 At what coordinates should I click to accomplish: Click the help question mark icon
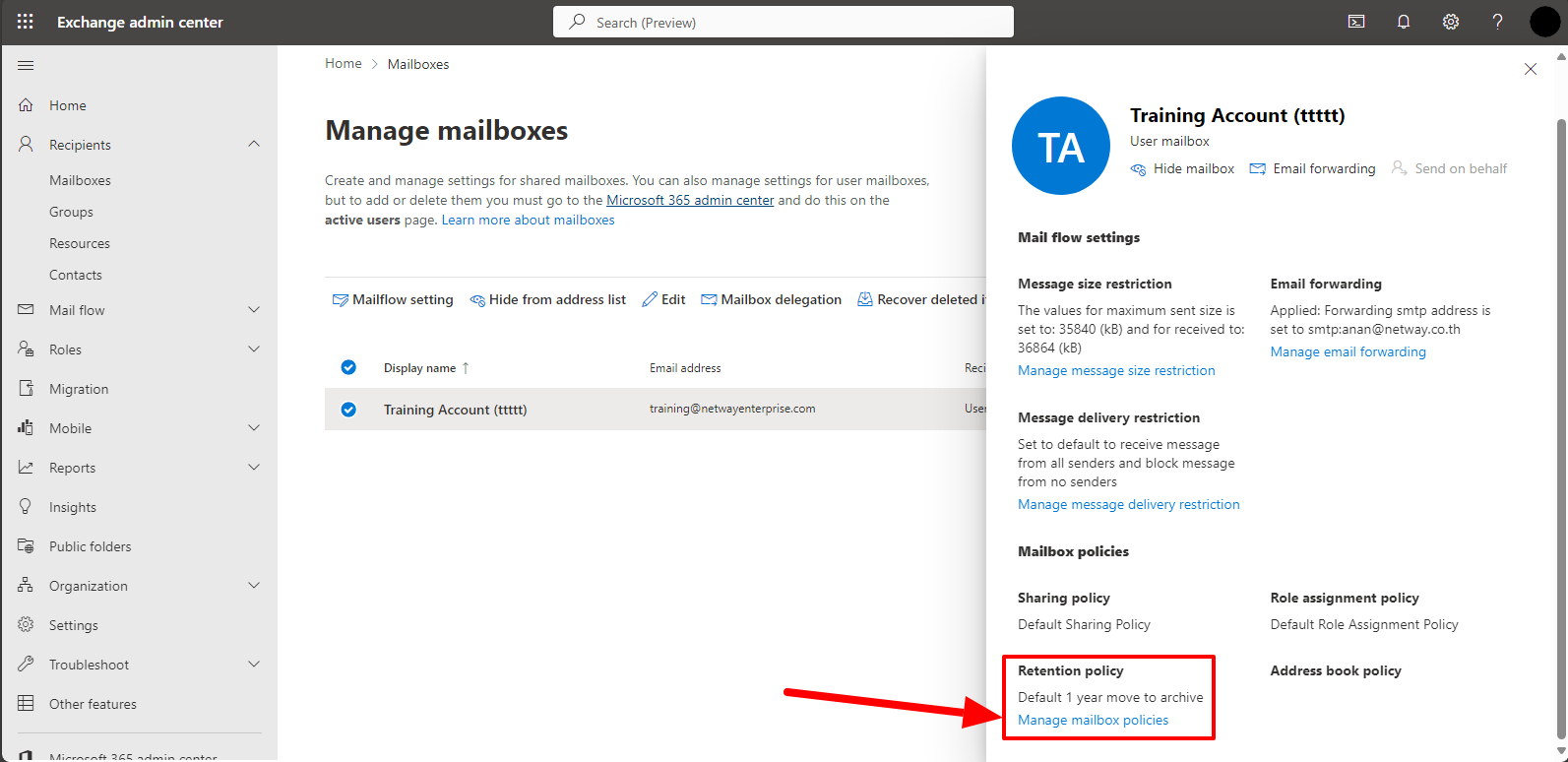click(1497, 22)
